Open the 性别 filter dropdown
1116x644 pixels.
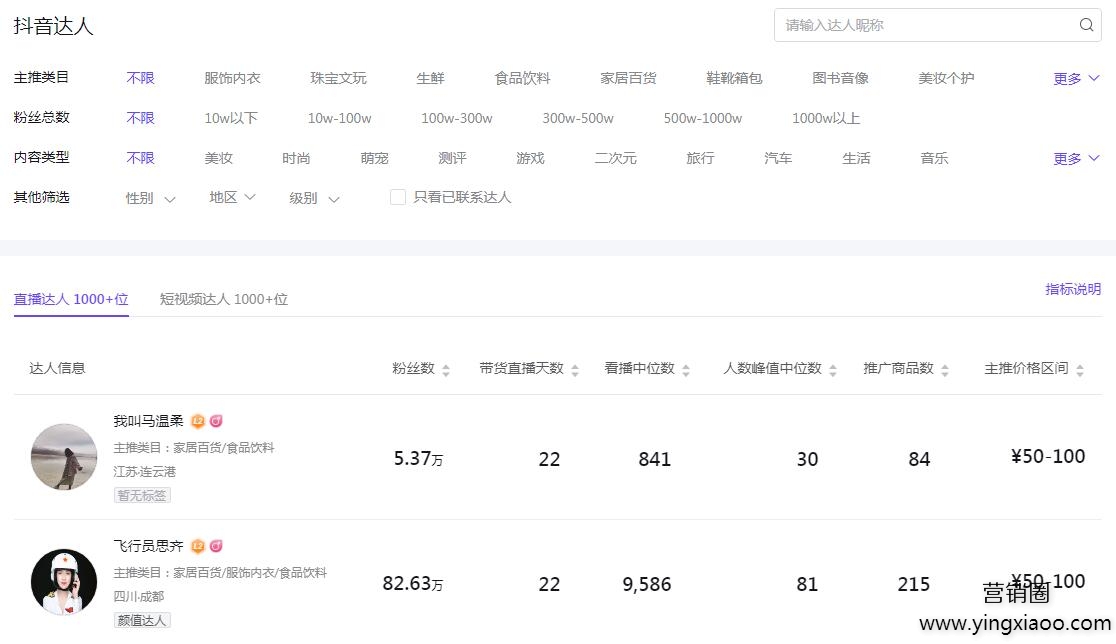[150, 198]
